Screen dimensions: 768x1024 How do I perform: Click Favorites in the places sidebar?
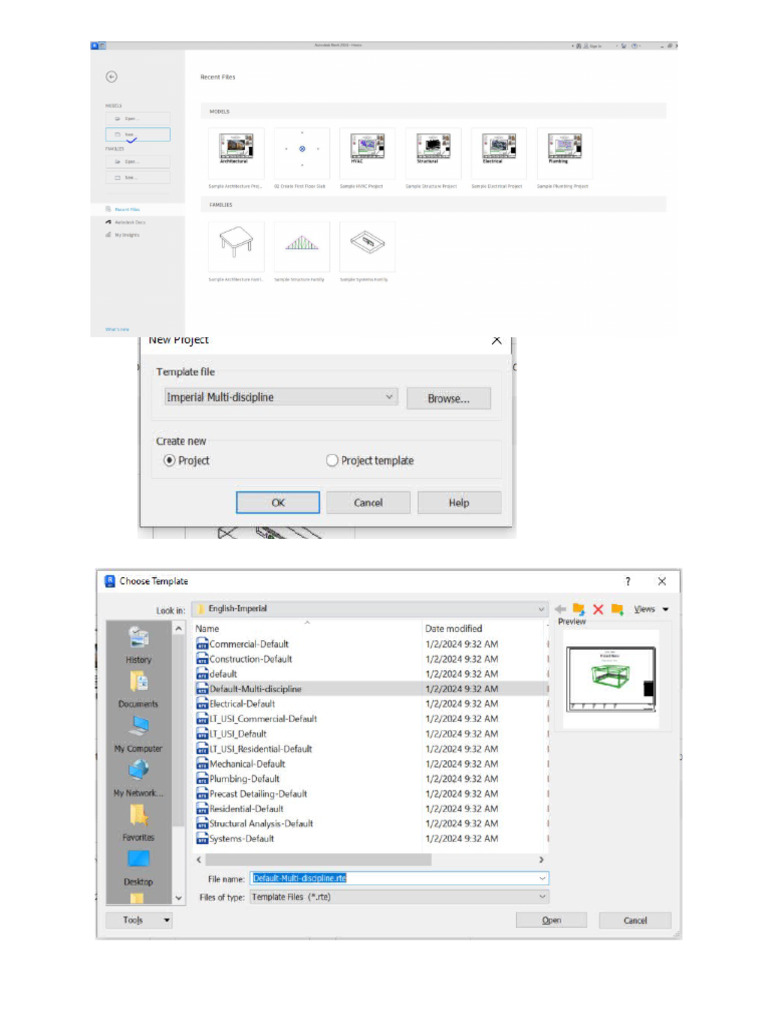(138, 823)
